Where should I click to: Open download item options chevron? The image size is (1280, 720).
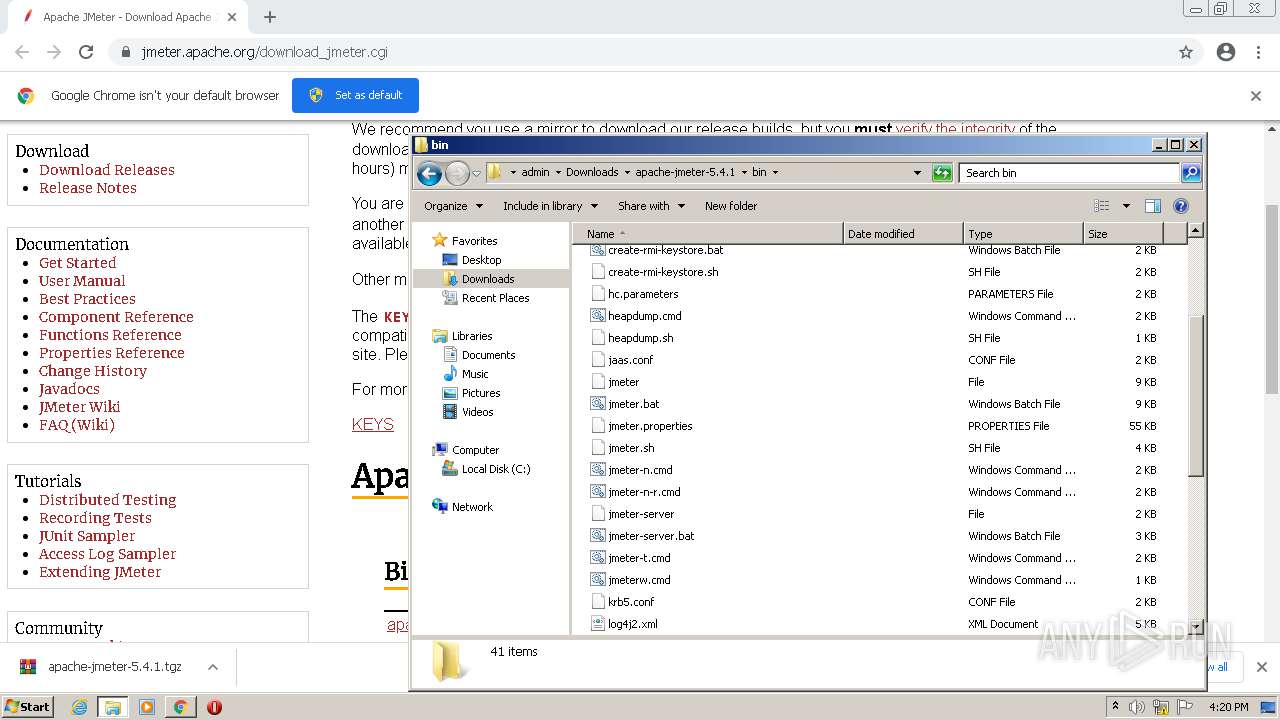click(213, 667)
